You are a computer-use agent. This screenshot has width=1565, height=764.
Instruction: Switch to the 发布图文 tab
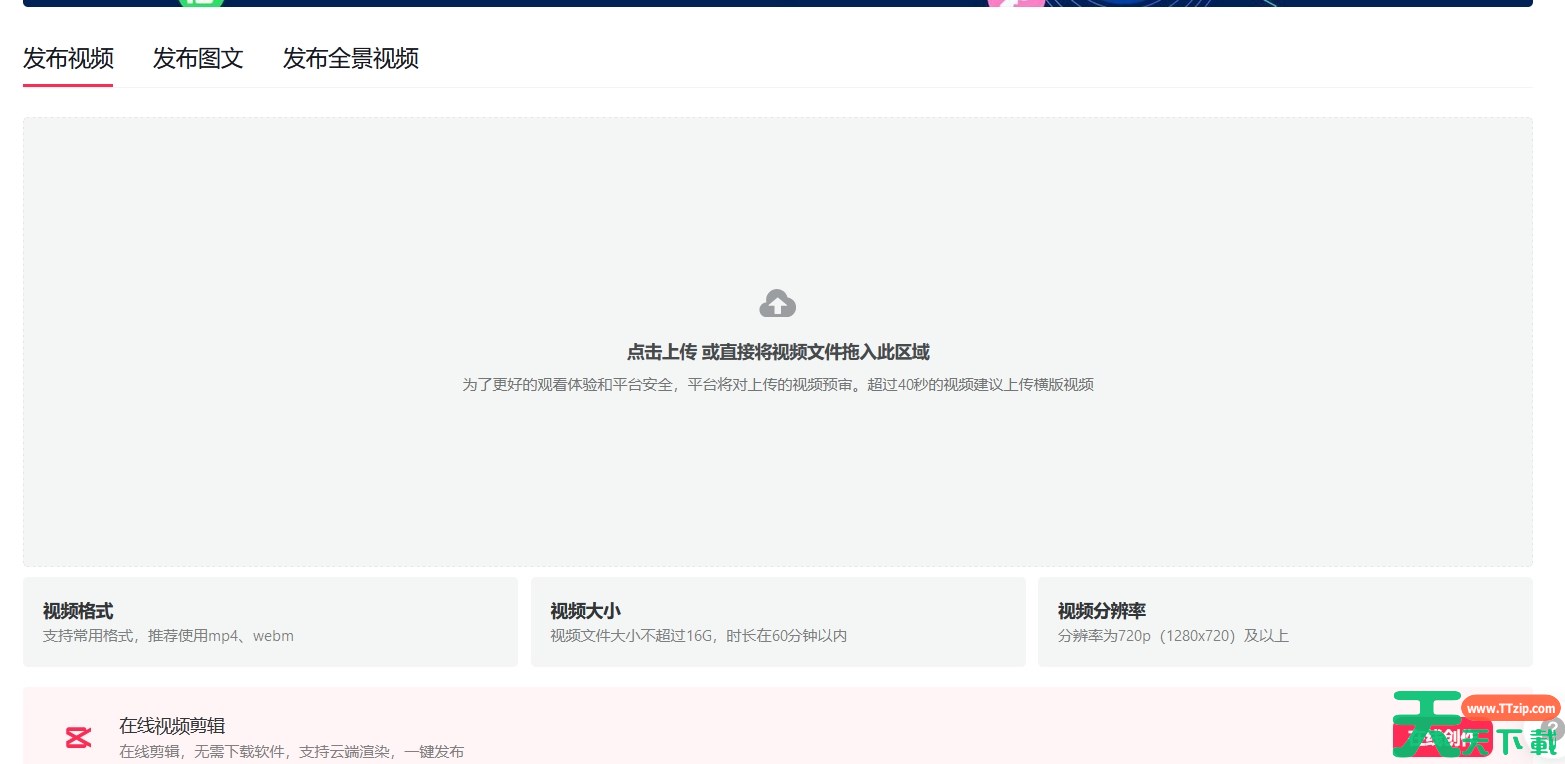coord(197,59)
